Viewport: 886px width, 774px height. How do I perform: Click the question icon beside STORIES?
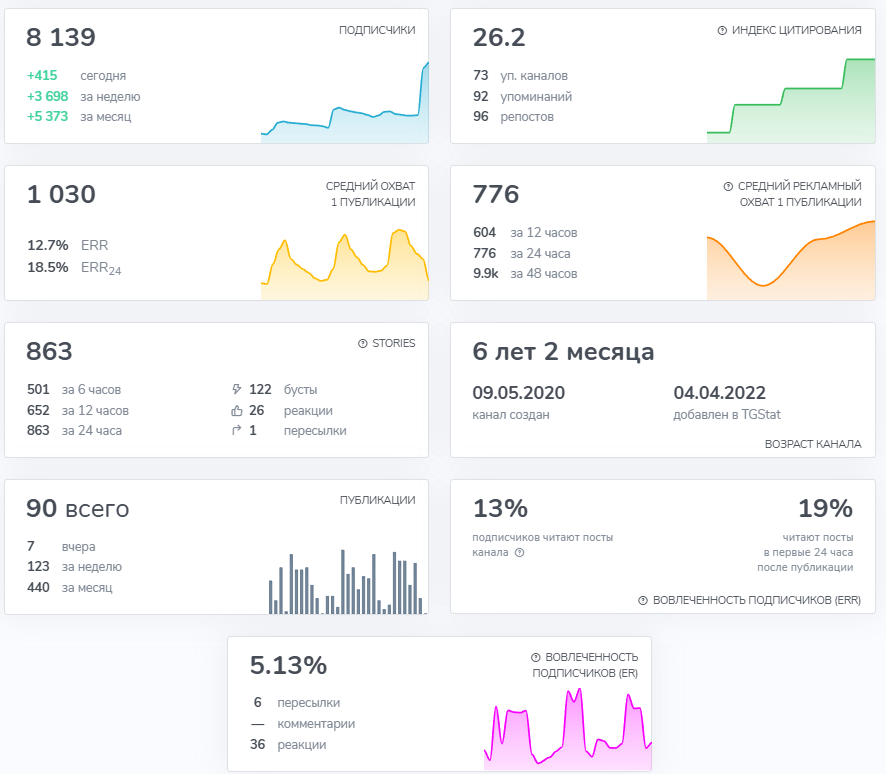coord(363,343)
